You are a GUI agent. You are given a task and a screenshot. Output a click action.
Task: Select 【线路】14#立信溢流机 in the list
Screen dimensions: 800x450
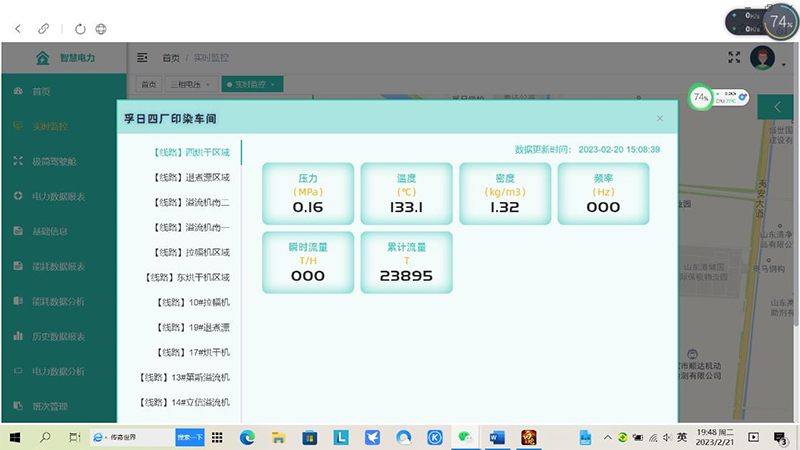[184, 402]
